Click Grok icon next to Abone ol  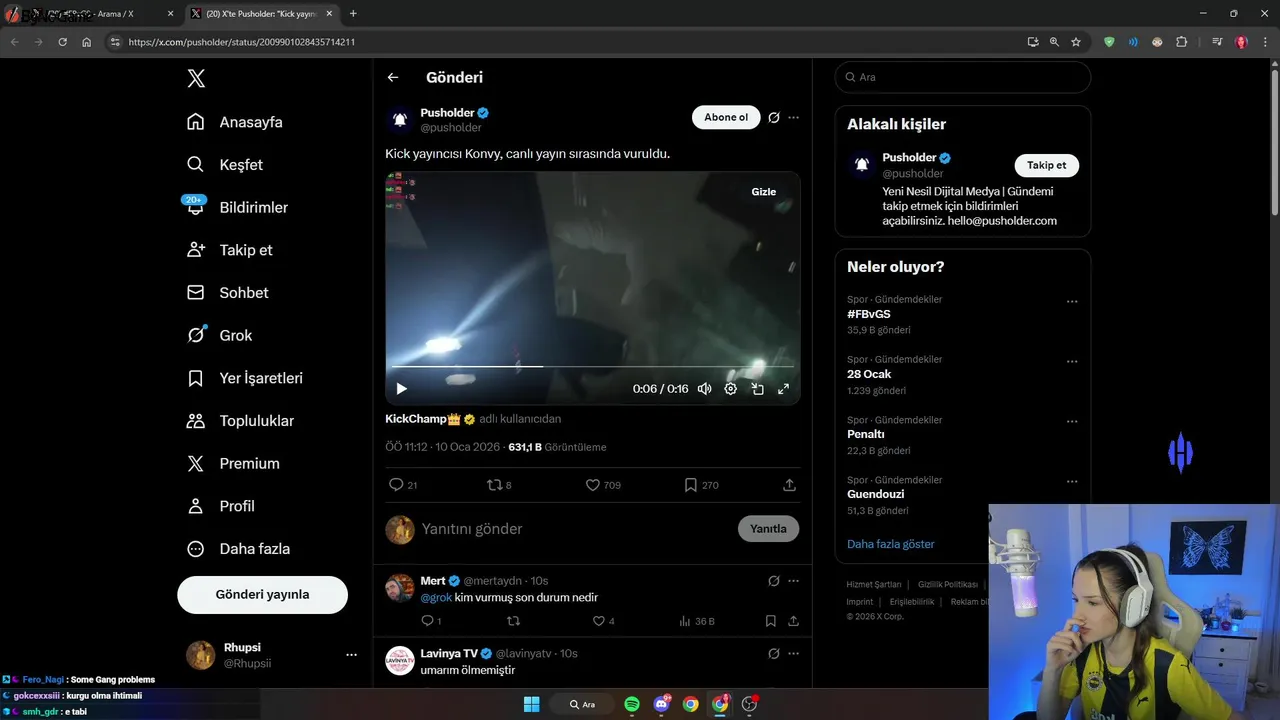click(x=773, y=117)
